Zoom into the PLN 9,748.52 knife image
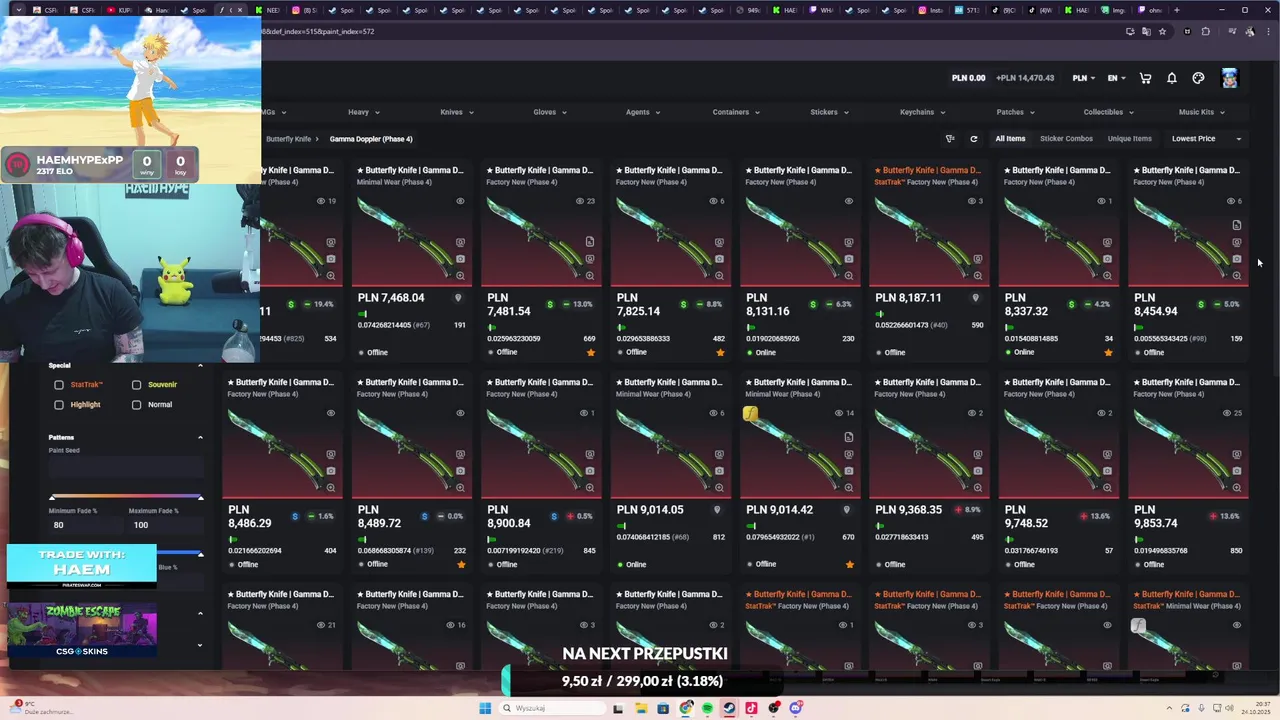 [1107, 487]
